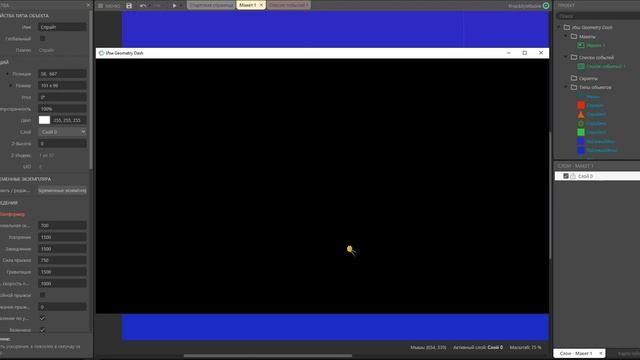Viewport: 640px width, 360px height.
Task: Close the Макет 1 tab
Action: (261, 5)
